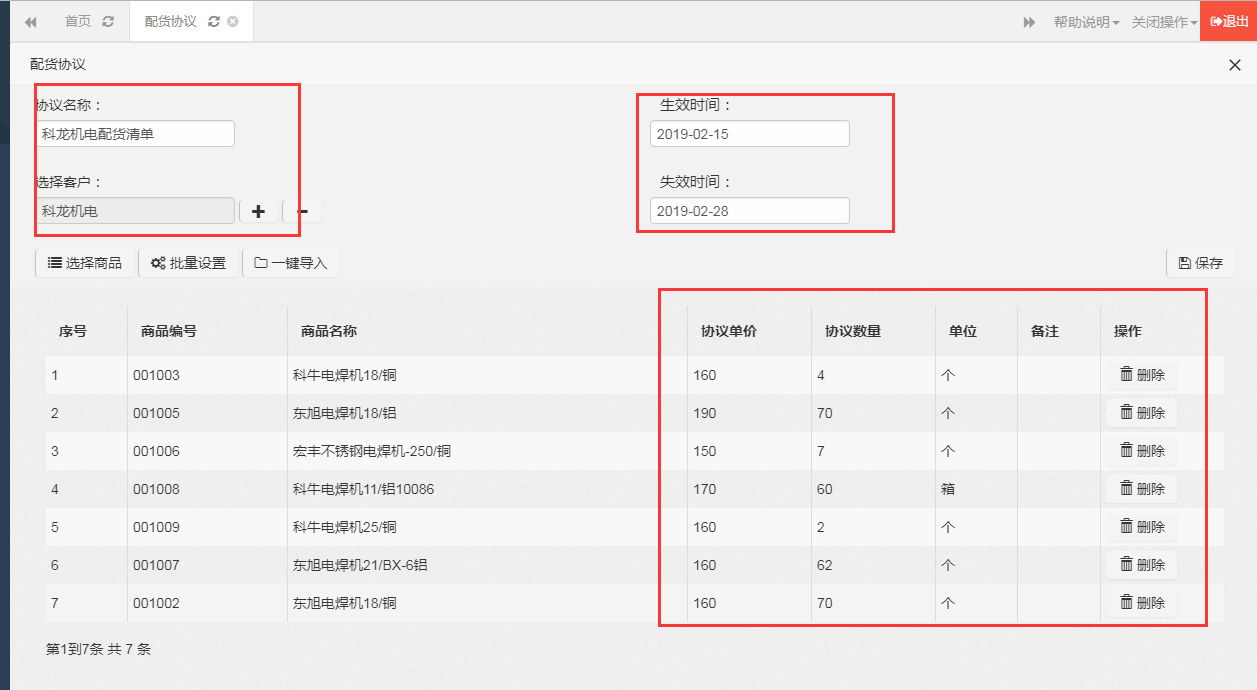
Task: Click the 商品编号 column header
Action: tap(169, 331)
